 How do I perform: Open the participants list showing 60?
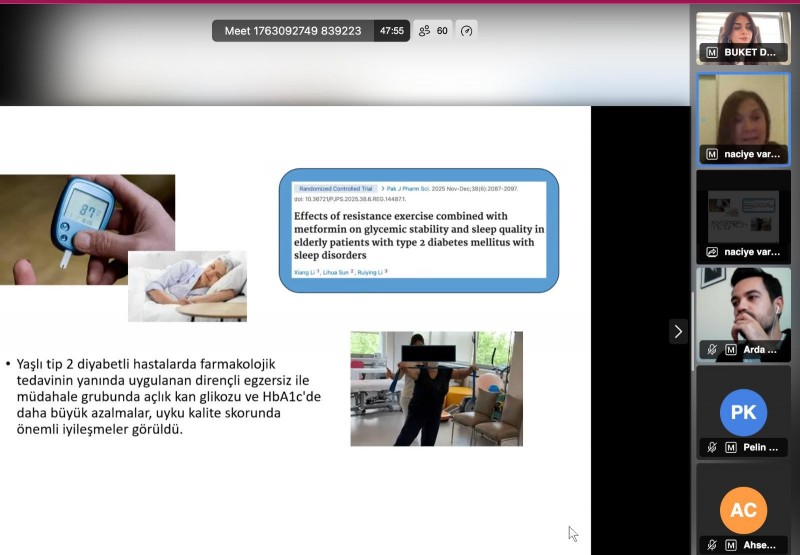point(433,31)
